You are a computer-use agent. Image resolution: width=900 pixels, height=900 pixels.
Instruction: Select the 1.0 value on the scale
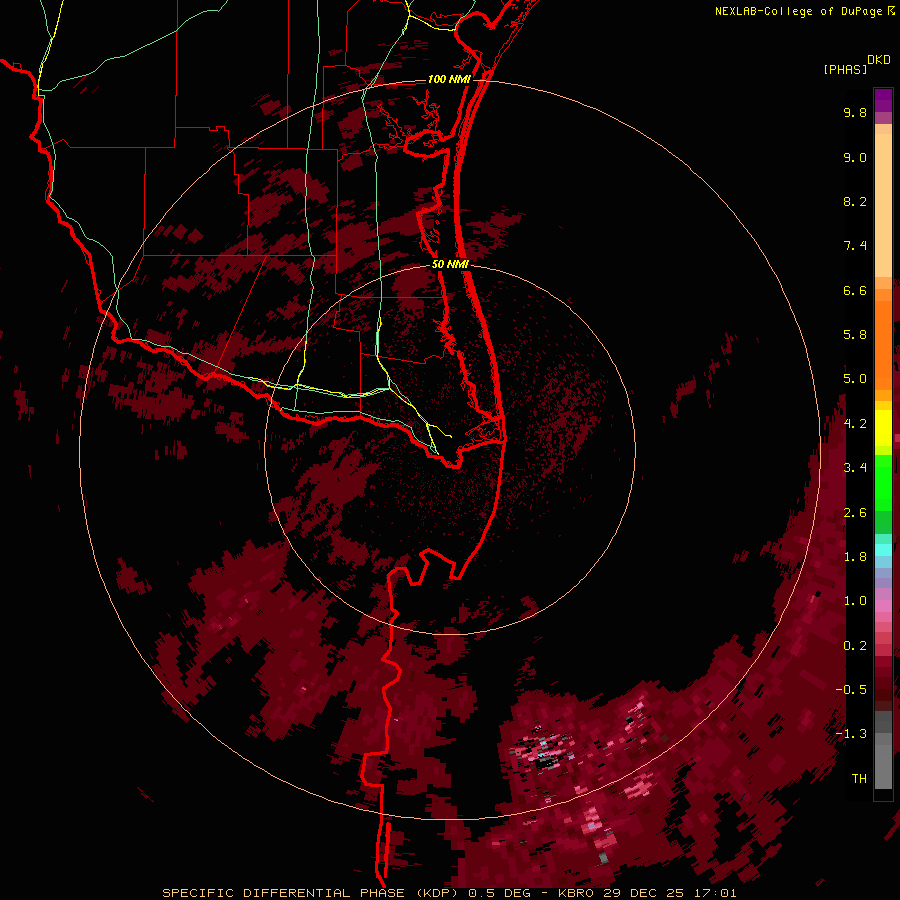[x=855, y=601]
